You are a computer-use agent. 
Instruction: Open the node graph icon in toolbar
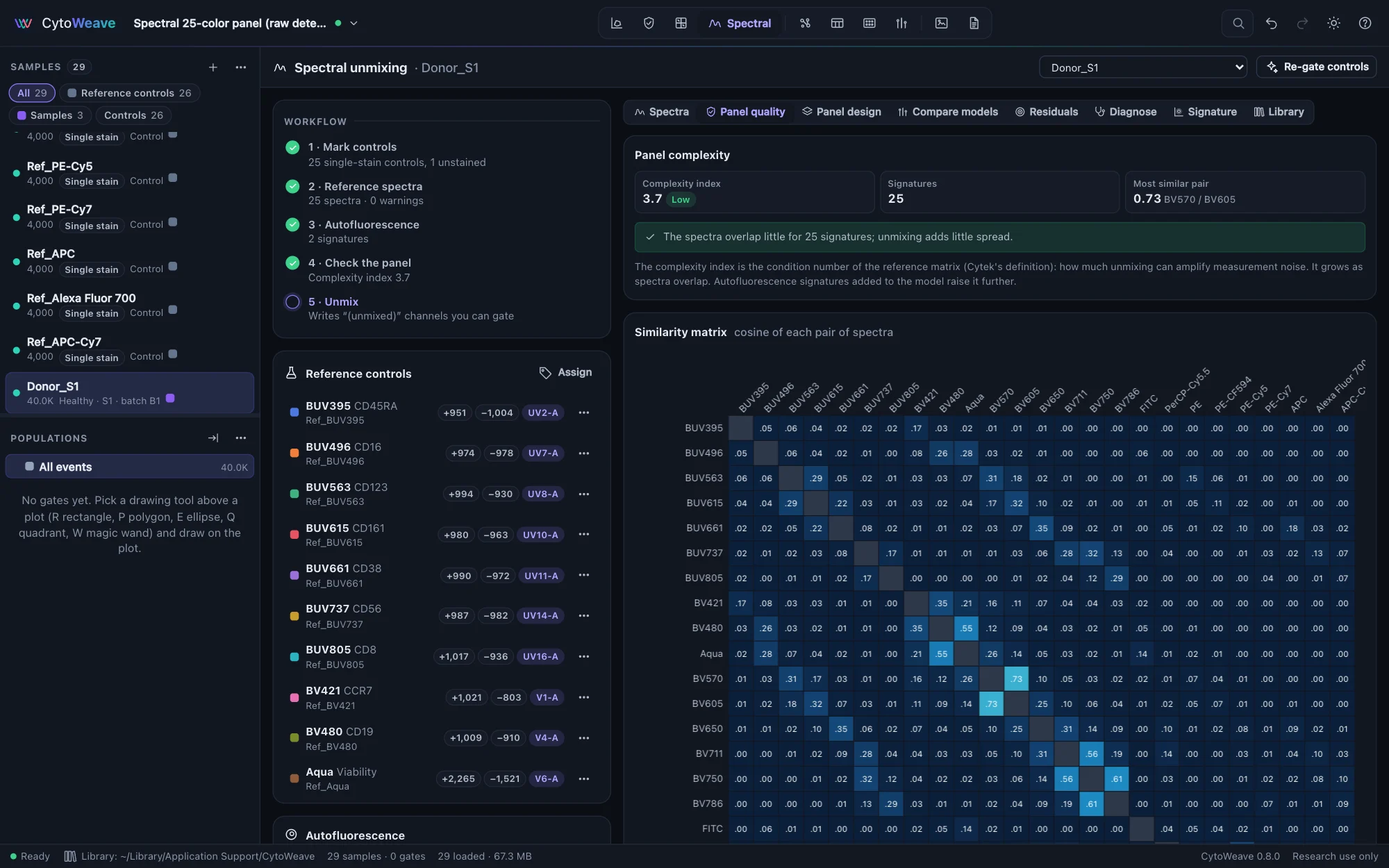[805, 23]
